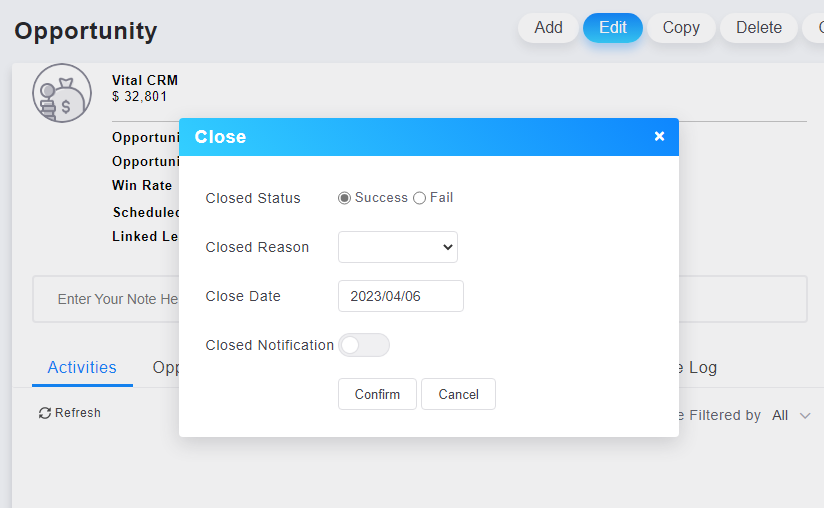
Task: Open the Closed Reason dropdown
Action: (397, 247)
